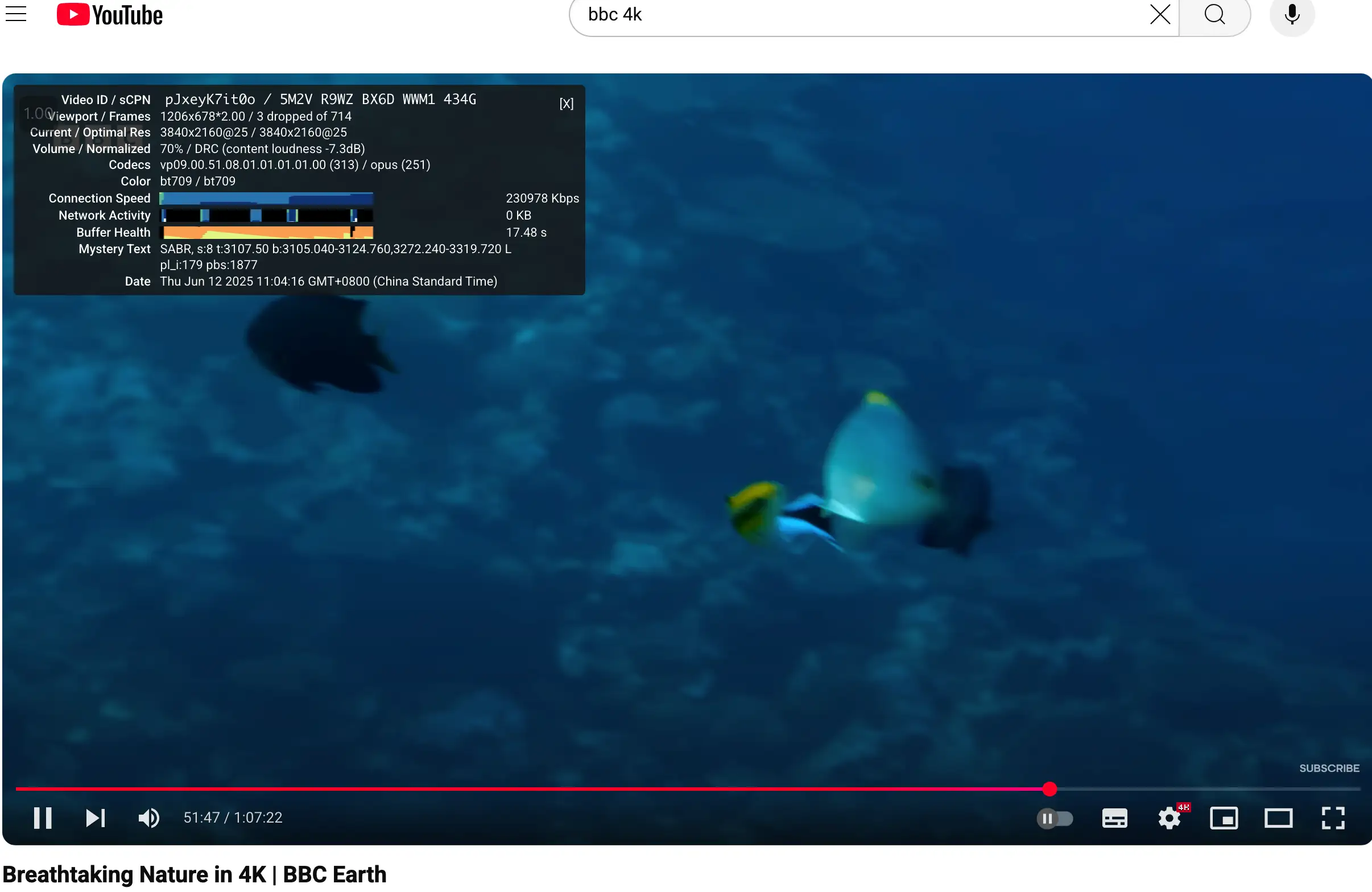
Task: Pause the video playback
Action: pyautogui.click(x=43, y=817)
